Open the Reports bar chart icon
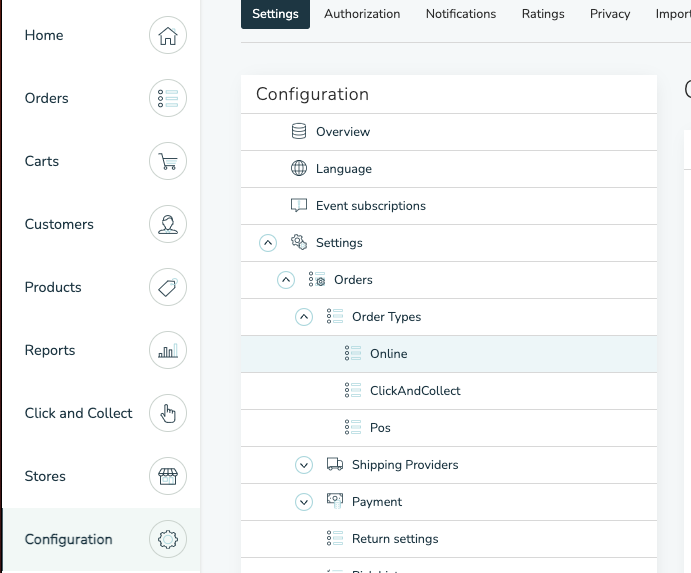This screenshot has width=691, height=573. [168, 350]
